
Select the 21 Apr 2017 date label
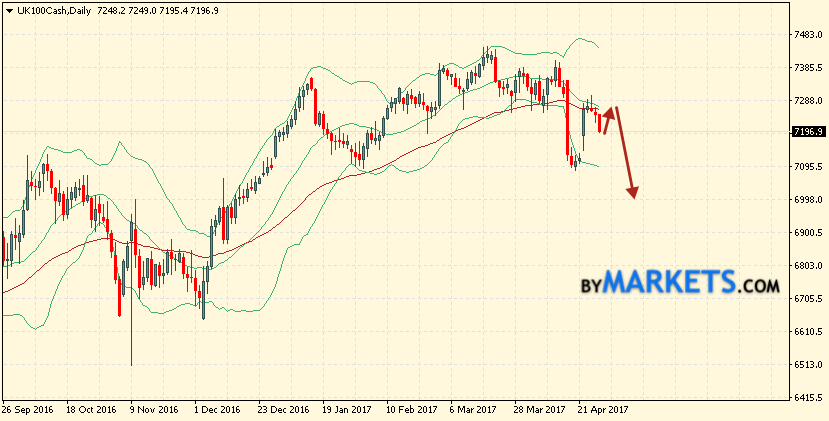click(x=603, y=410)
